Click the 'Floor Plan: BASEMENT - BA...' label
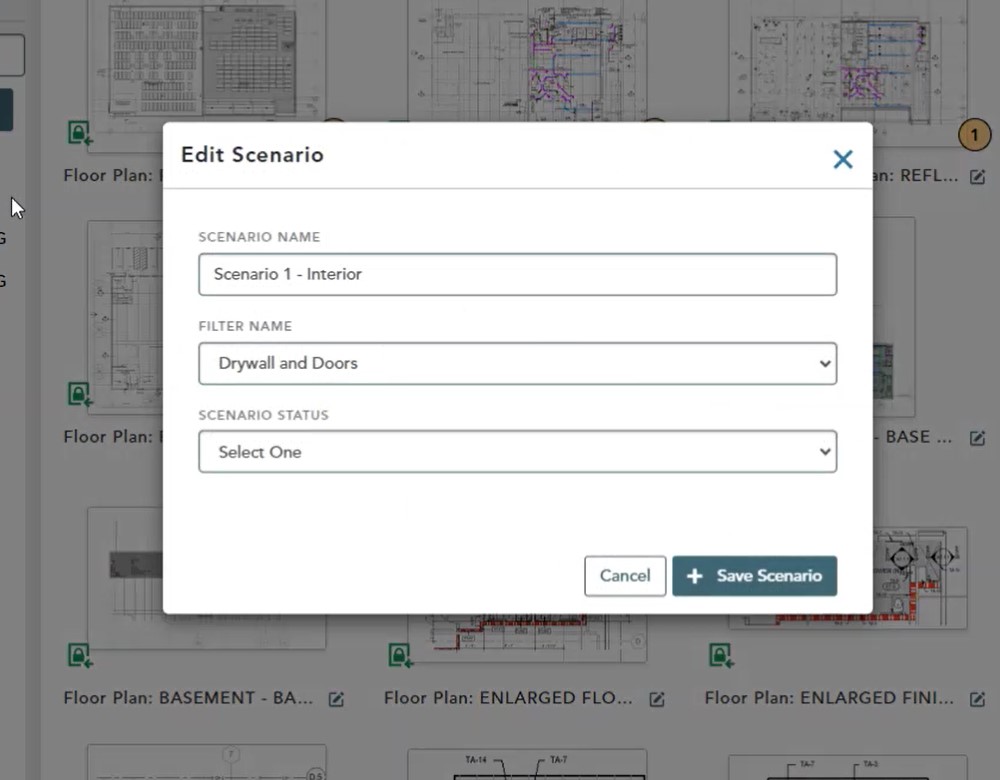 pyautogui.click(x=188, y=698)
